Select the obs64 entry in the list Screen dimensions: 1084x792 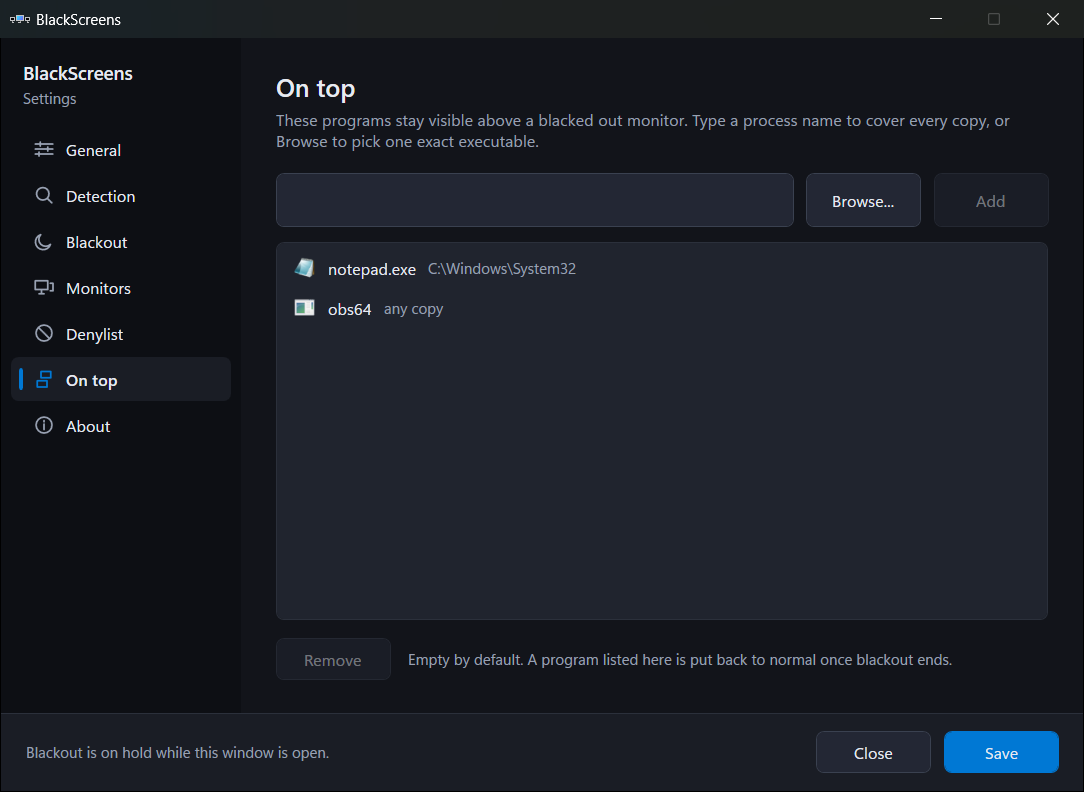pyautogui.click(x=662, y=309)
